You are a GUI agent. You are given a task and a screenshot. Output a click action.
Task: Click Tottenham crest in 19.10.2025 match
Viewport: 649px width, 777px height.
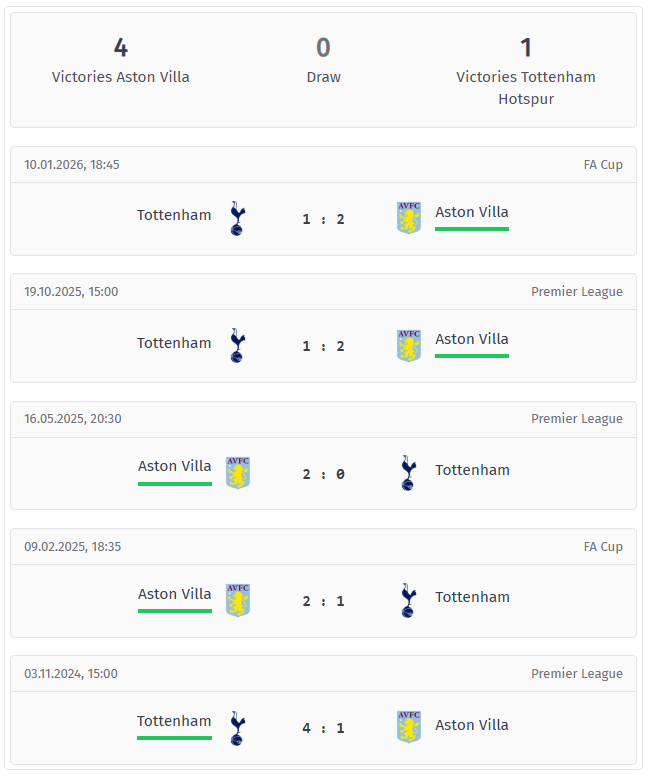click(237, 345)
